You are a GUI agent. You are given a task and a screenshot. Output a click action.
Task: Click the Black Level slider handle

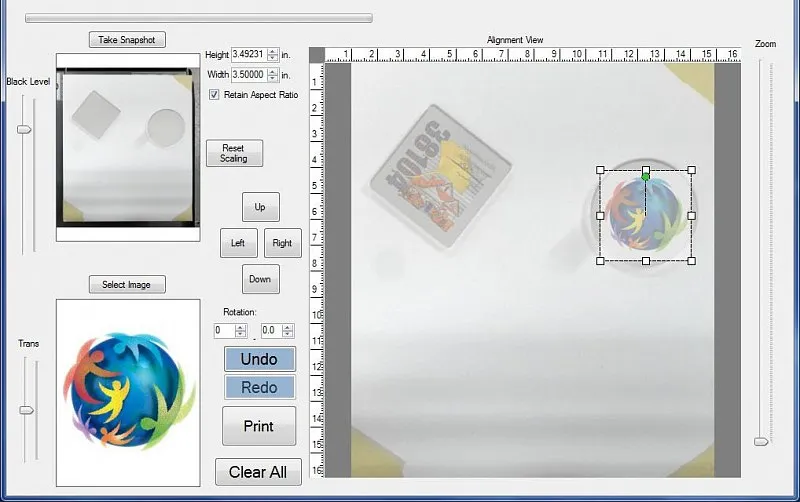(26, 129)
